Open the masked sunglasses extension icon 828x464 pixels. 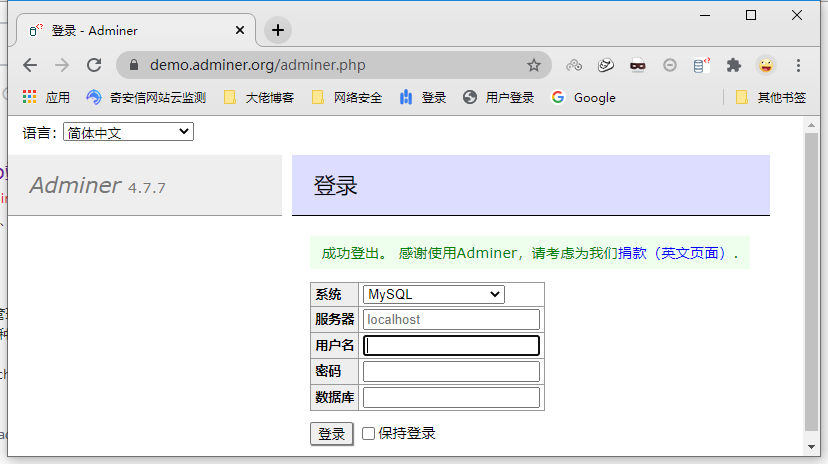[638, 65]
